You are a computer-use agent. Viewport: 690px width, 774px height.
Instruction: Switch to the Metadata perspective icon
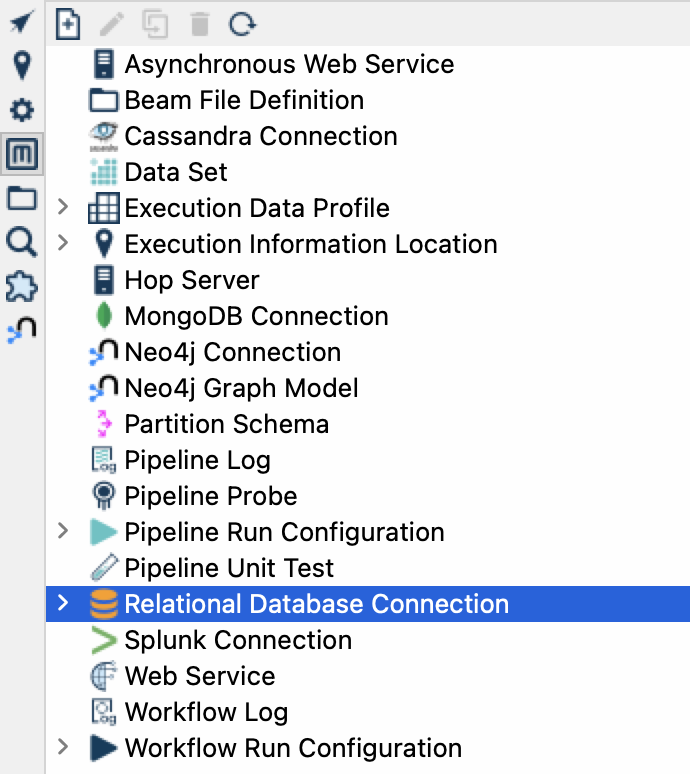pos(22,154)
